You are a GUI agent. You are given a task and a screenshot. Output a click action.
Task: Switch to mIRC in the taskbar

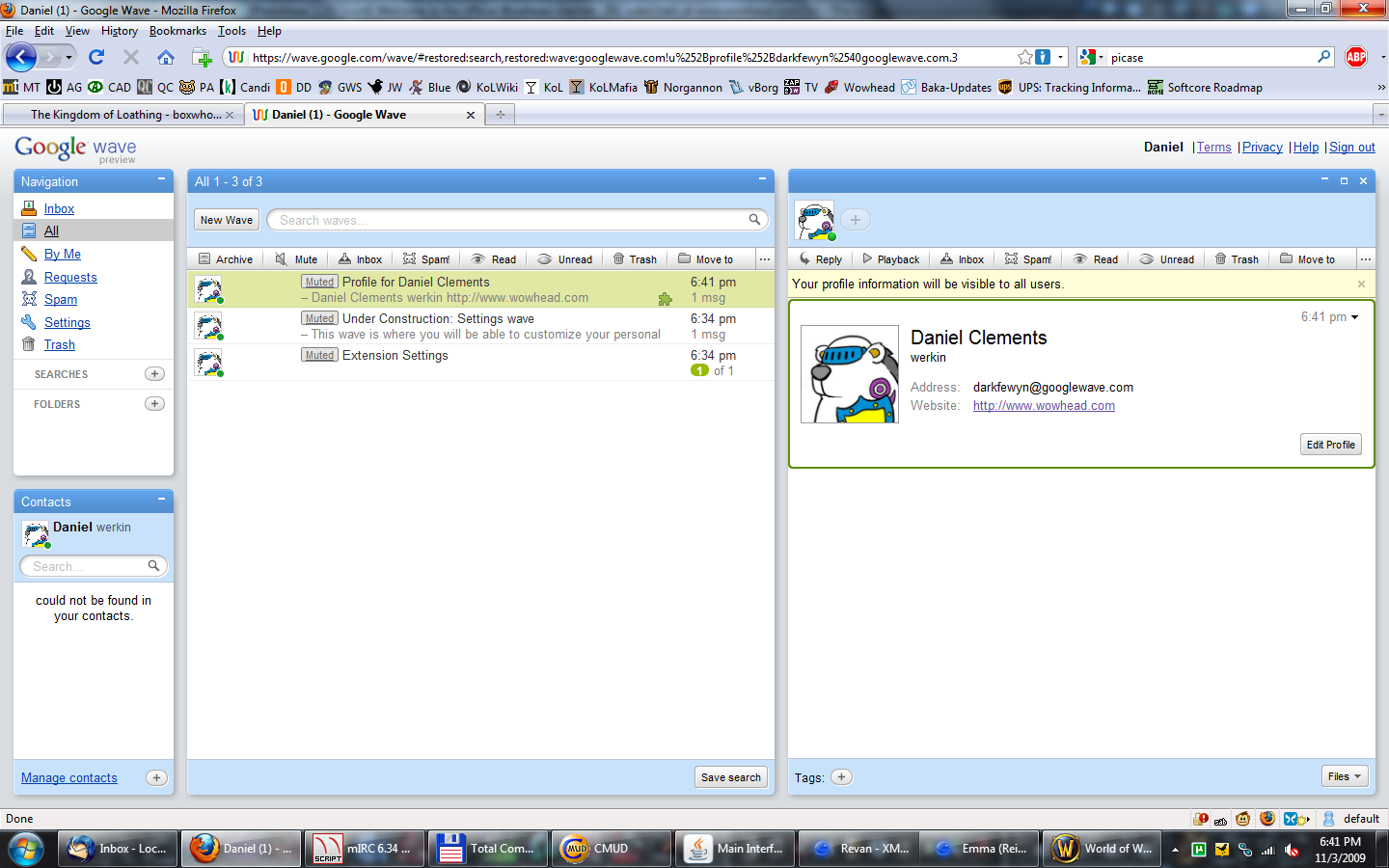point(365,849)
